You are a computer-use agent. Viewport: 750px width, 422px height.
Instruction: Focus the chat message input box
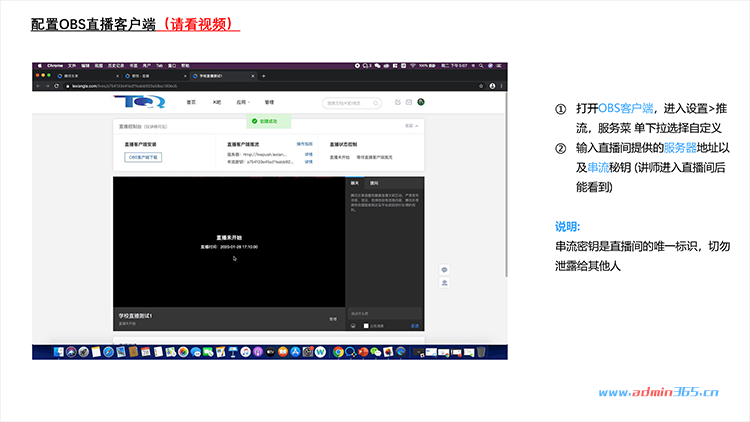(385, 314)
